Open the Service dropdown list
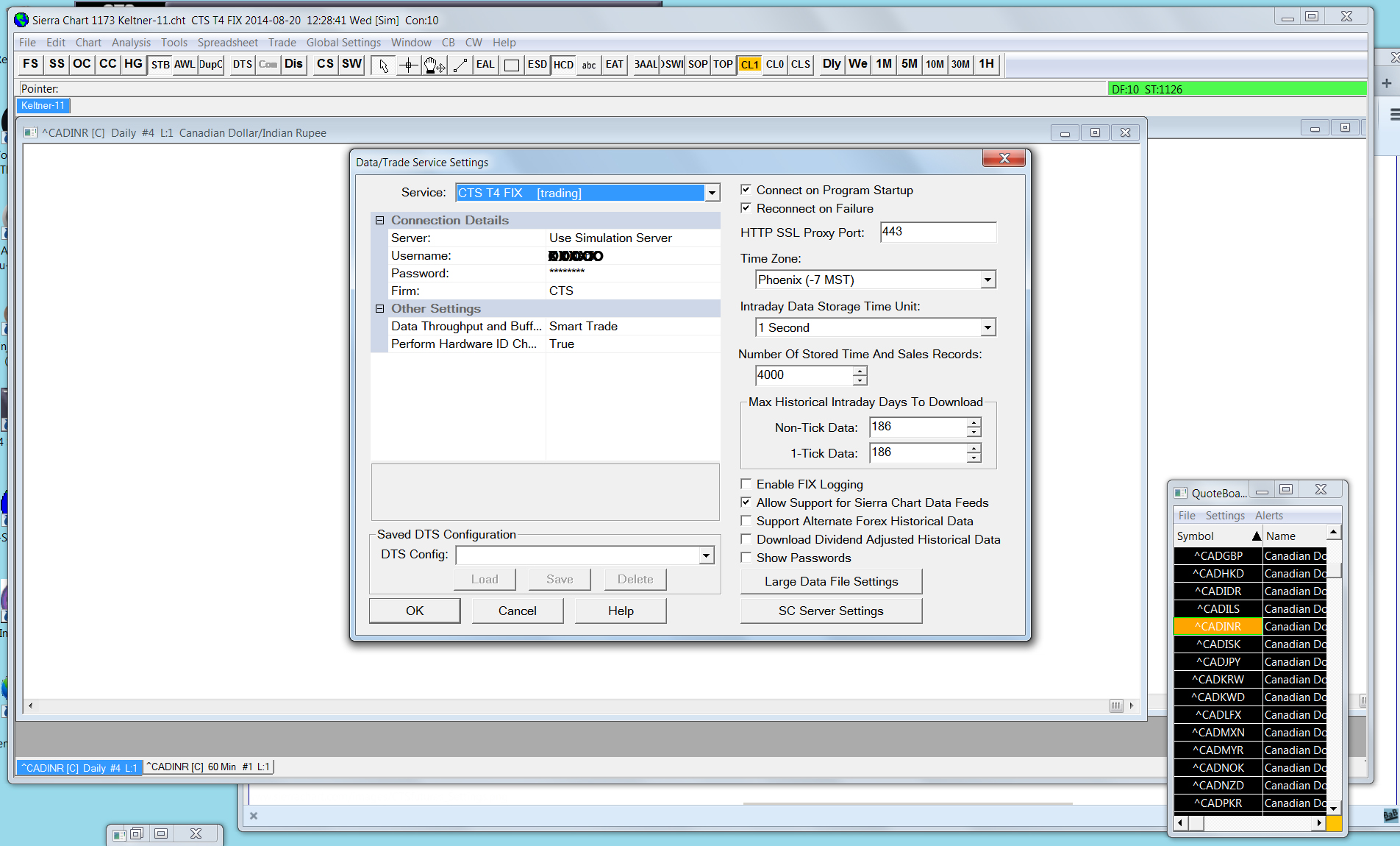This screenshot has width=1400, height=846. (x=712, y=193)
